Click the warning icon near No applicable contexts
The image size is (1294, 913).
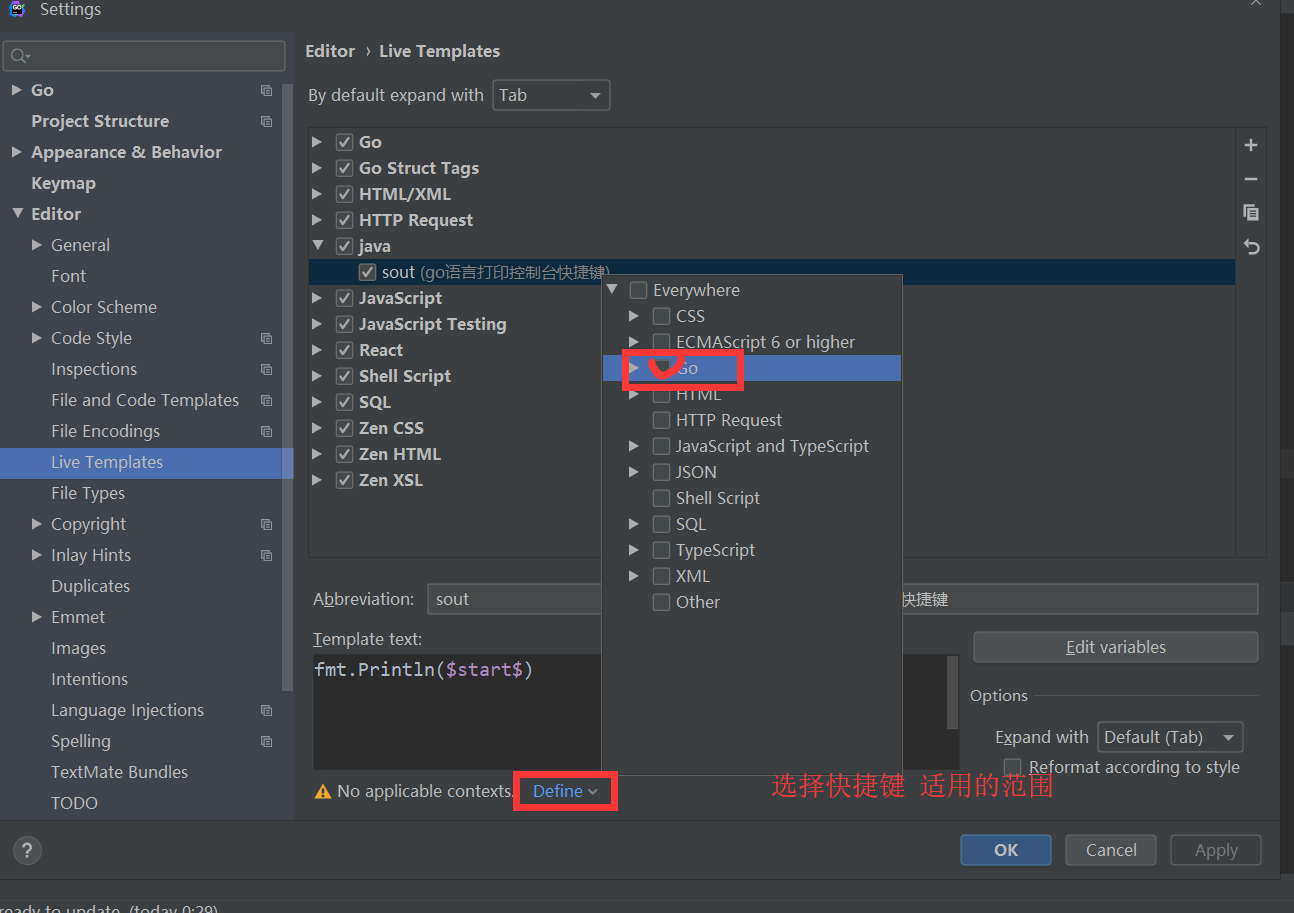(322, 791)
